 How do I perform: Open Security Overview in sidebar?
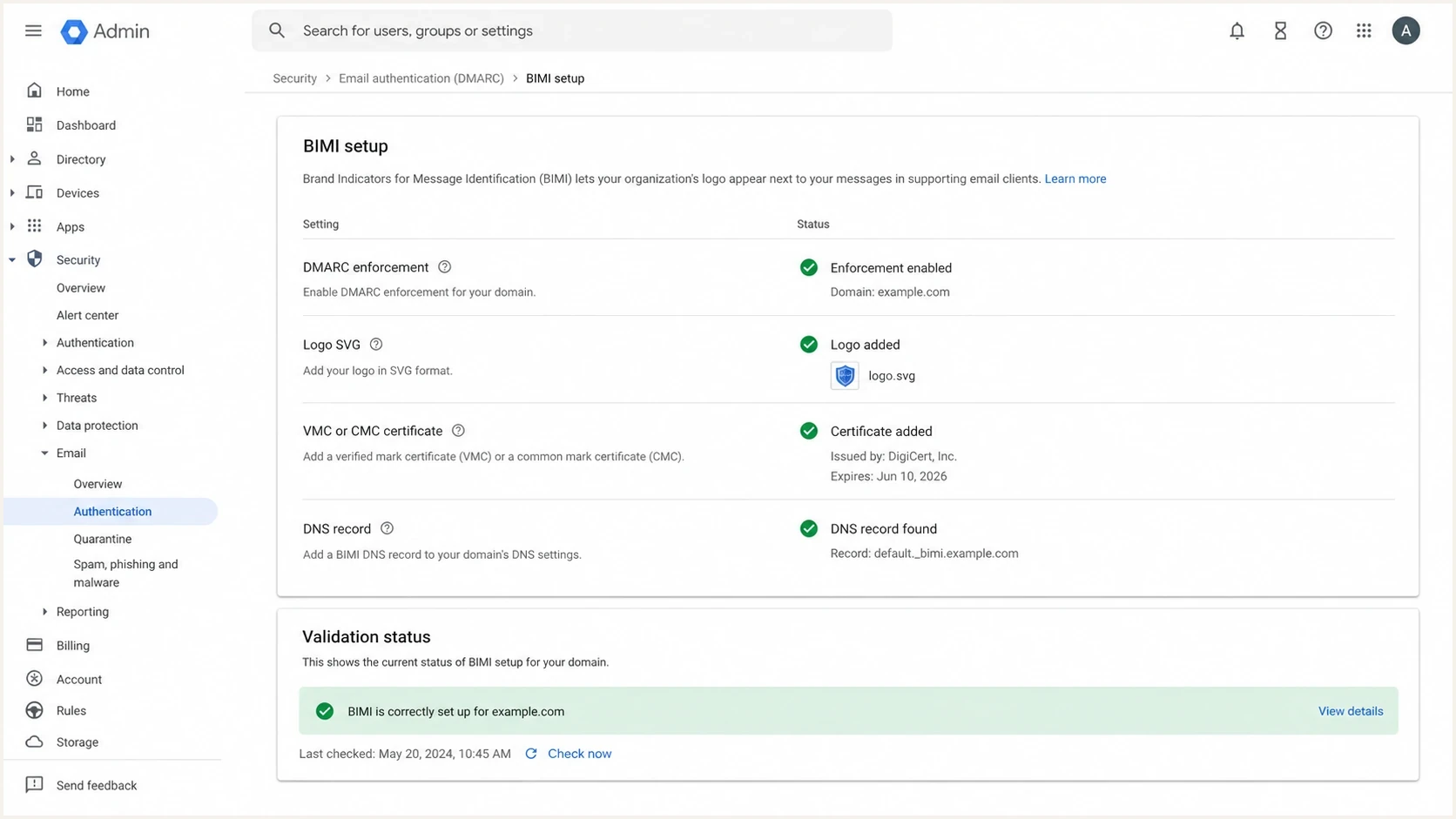pyautogui.click(x=81, y=288)
